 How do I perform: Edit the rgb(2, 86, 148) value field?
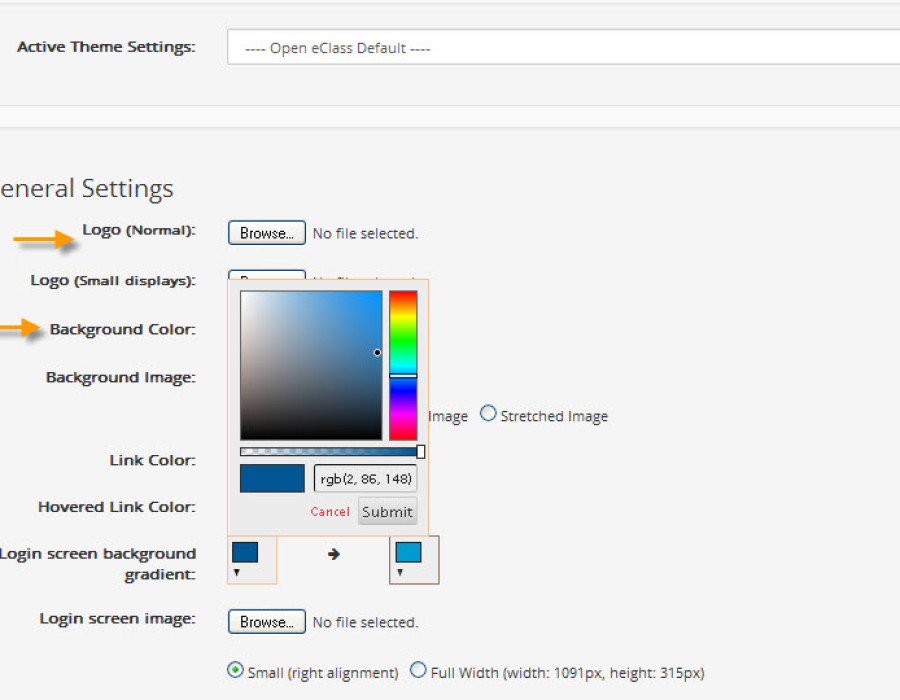coord(366,479)
